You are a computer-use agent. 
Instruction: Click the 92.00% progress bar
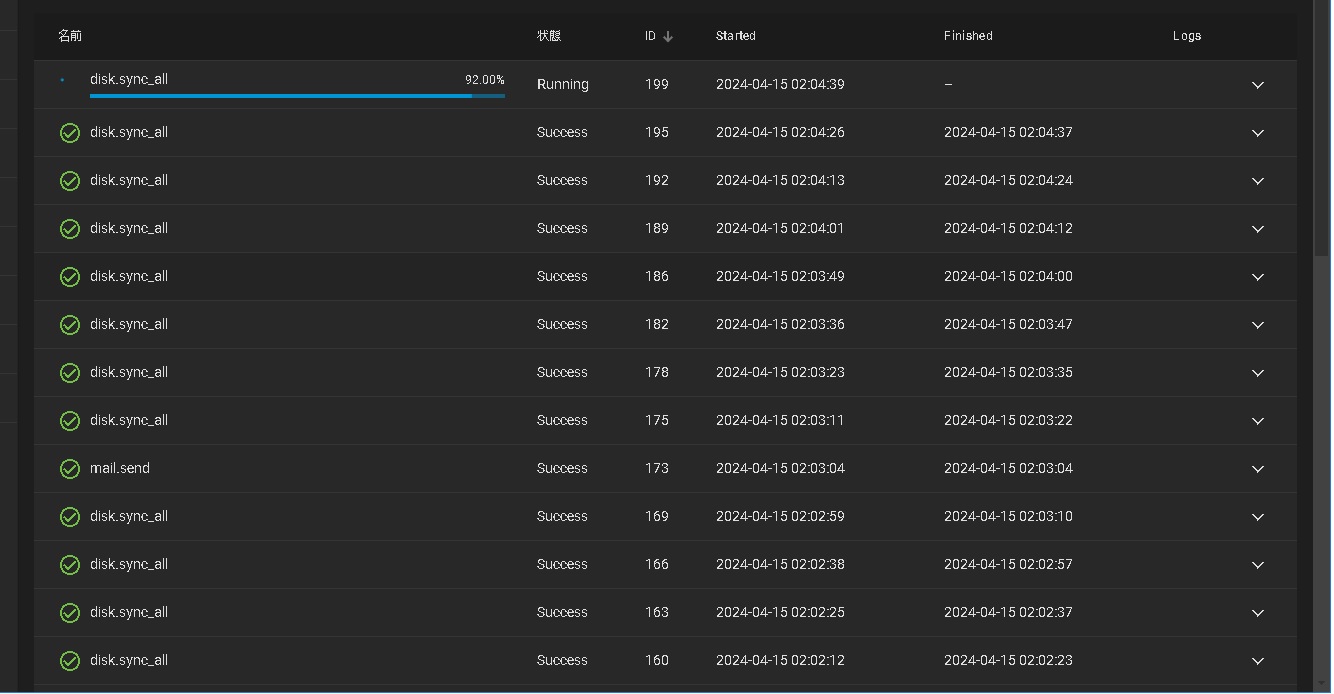coord(297,96)
